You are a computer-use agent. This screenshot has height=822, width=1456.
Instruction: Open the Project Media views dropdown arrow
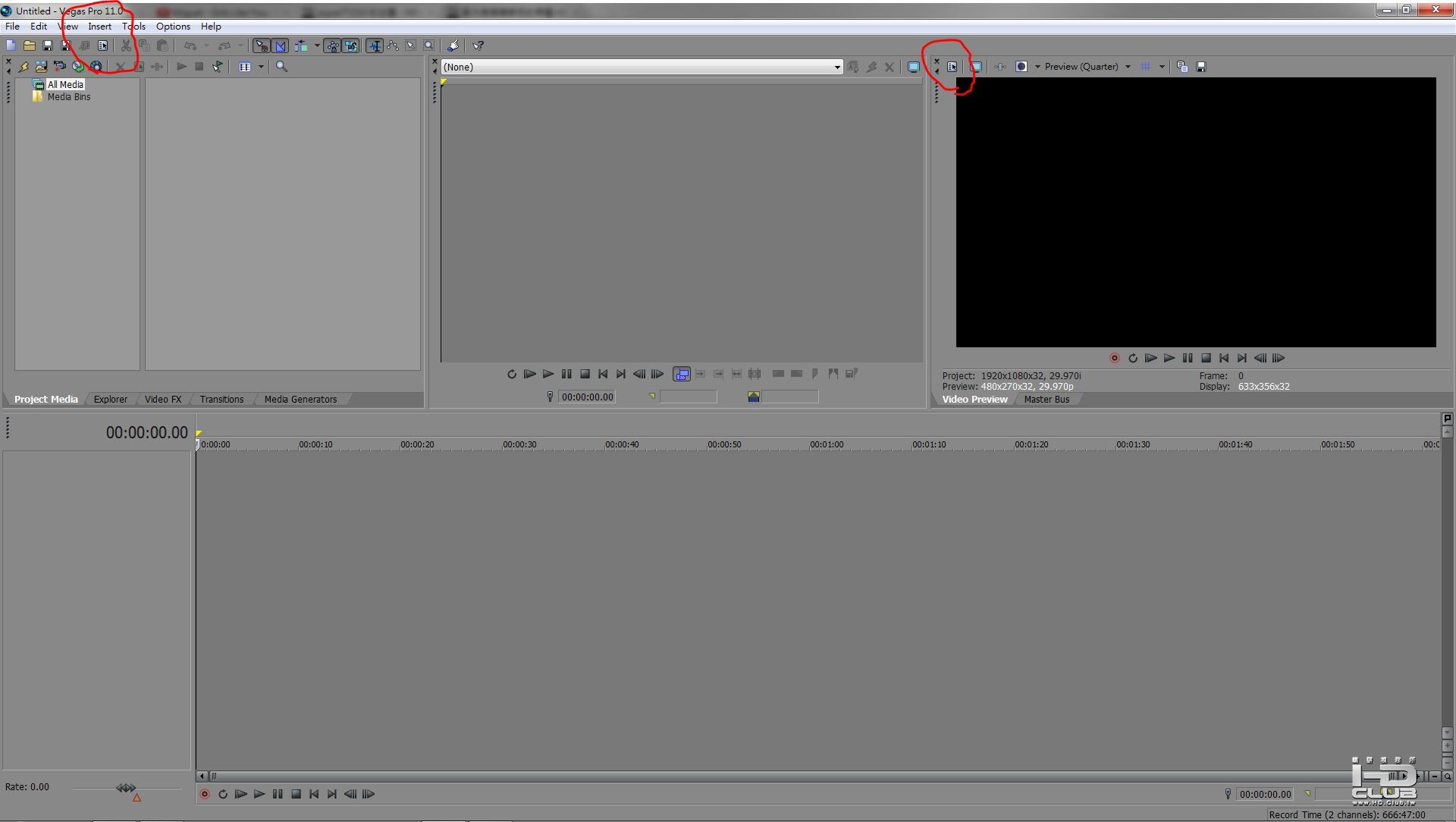(261, 67)
